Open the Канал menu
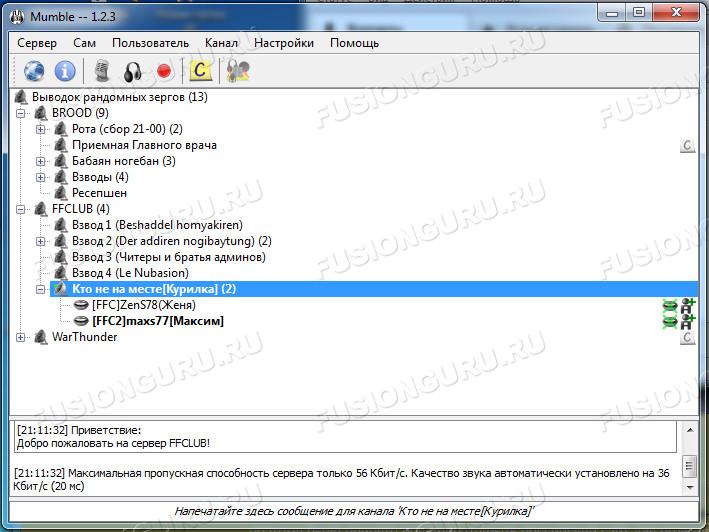This screenshot has height=532, width=709. (x=221, y=43)
